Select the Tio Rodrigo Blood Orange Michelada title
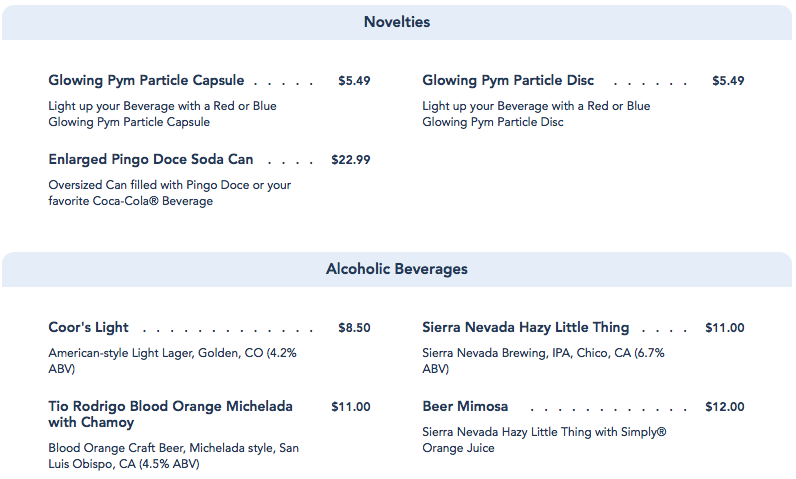Viewport: 796px width, 479px height. click(x=170, y=414)
